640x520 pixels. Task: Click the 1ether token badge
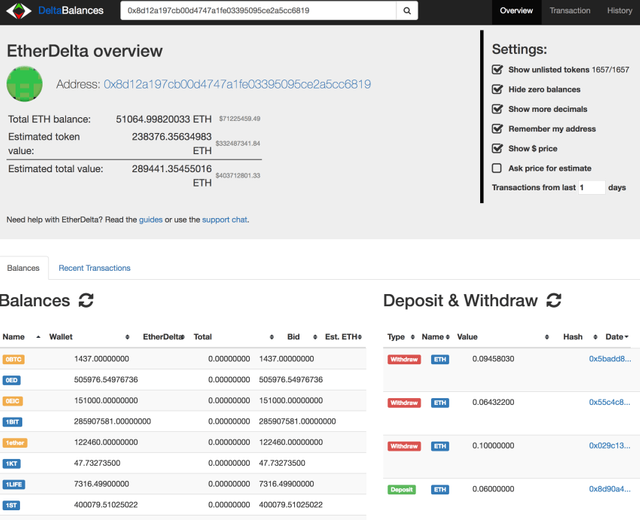[15, 442]
